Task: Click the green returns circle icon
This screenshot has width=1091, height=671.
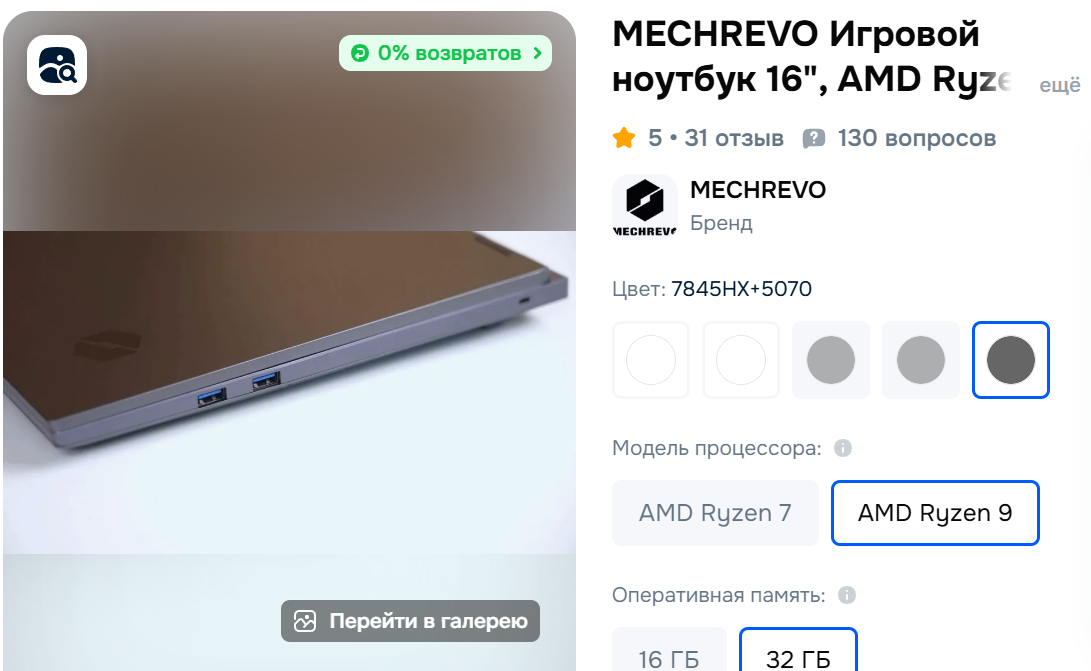Action: (360, 53)
